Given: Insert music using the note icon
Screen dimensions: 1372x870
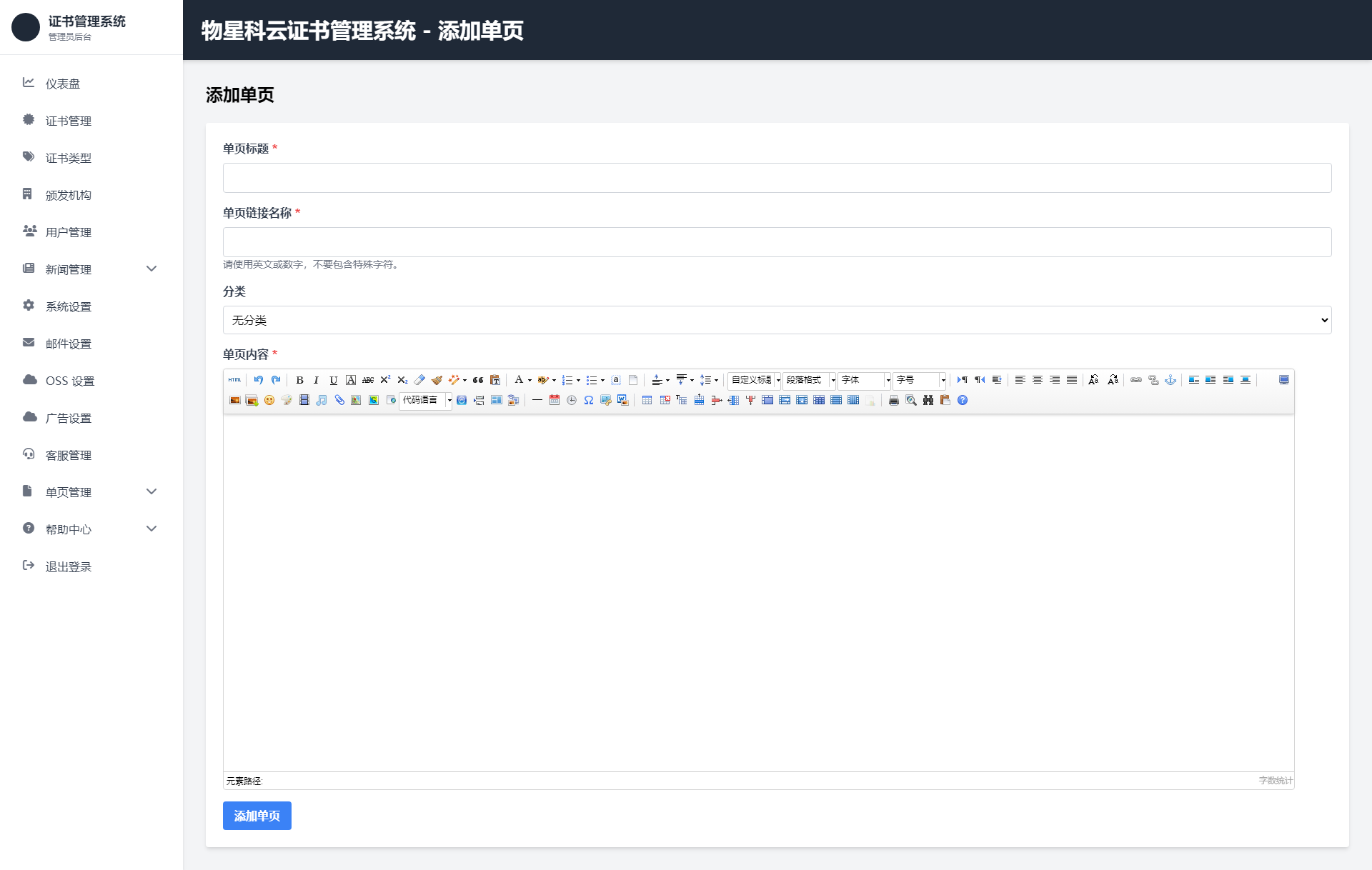Looking at the screenshot, I should [322, 400].
